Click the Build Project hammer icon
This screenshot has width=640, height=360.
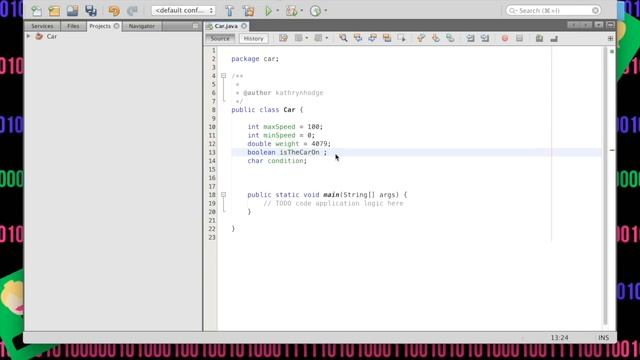point(230,11)
